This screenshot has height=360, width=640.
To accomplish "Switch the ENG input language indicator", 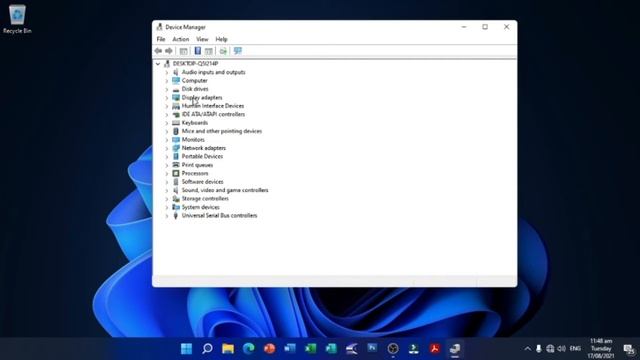I will (575, 349).
